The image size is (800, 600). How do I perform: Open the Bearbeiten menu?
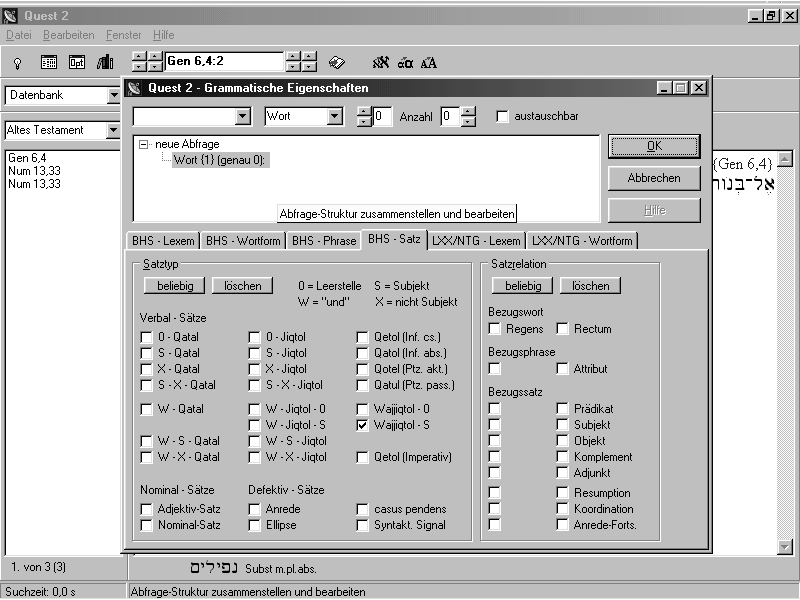(x=68, y=35)
